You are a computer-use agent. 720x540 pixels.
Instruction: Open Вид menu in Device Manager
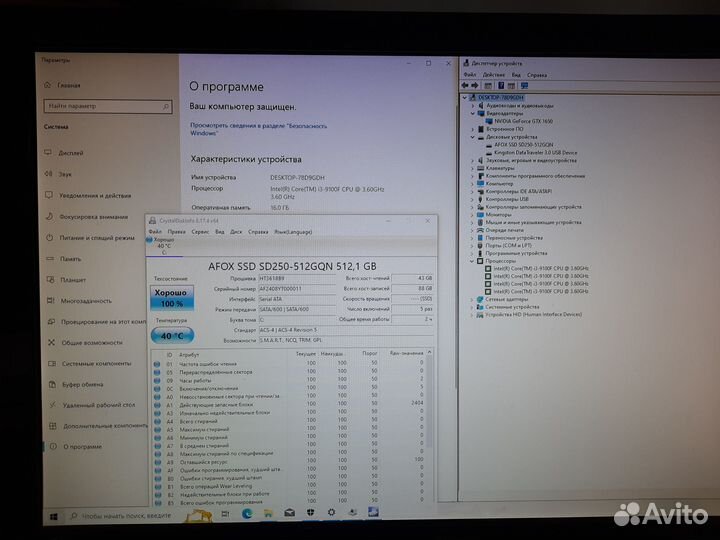[x=516, y=75]
